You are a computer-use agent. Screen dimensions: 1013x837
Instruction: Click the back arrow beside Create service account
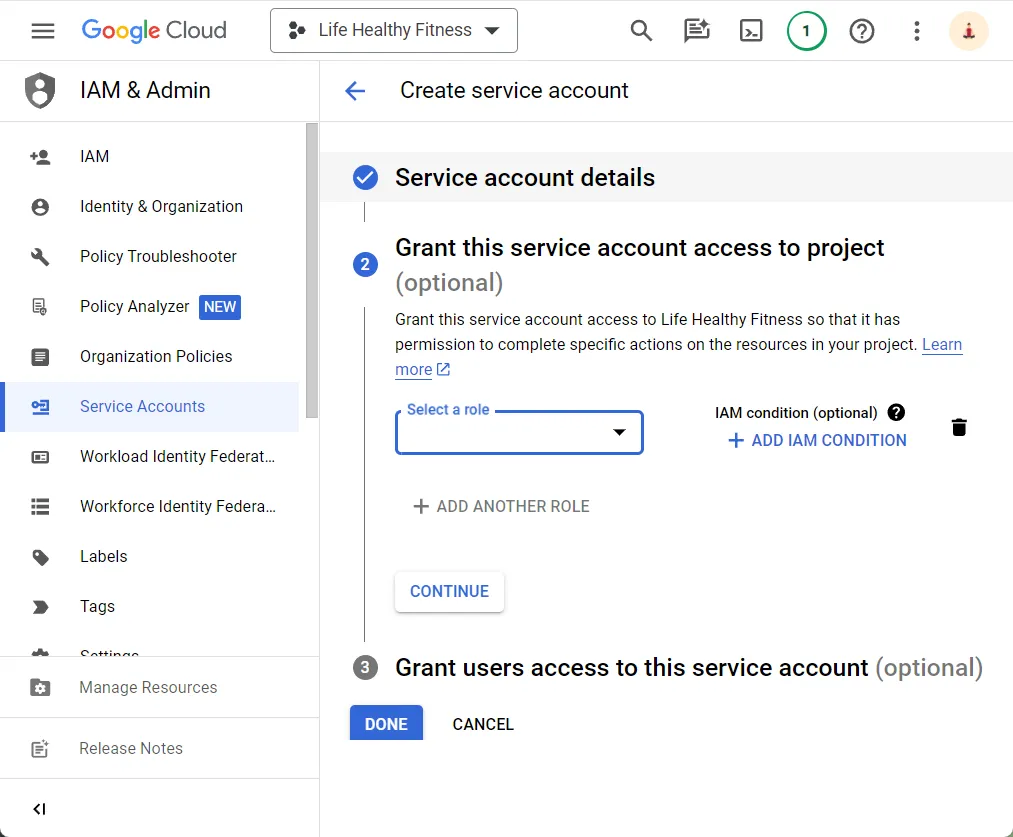(355, 91)
